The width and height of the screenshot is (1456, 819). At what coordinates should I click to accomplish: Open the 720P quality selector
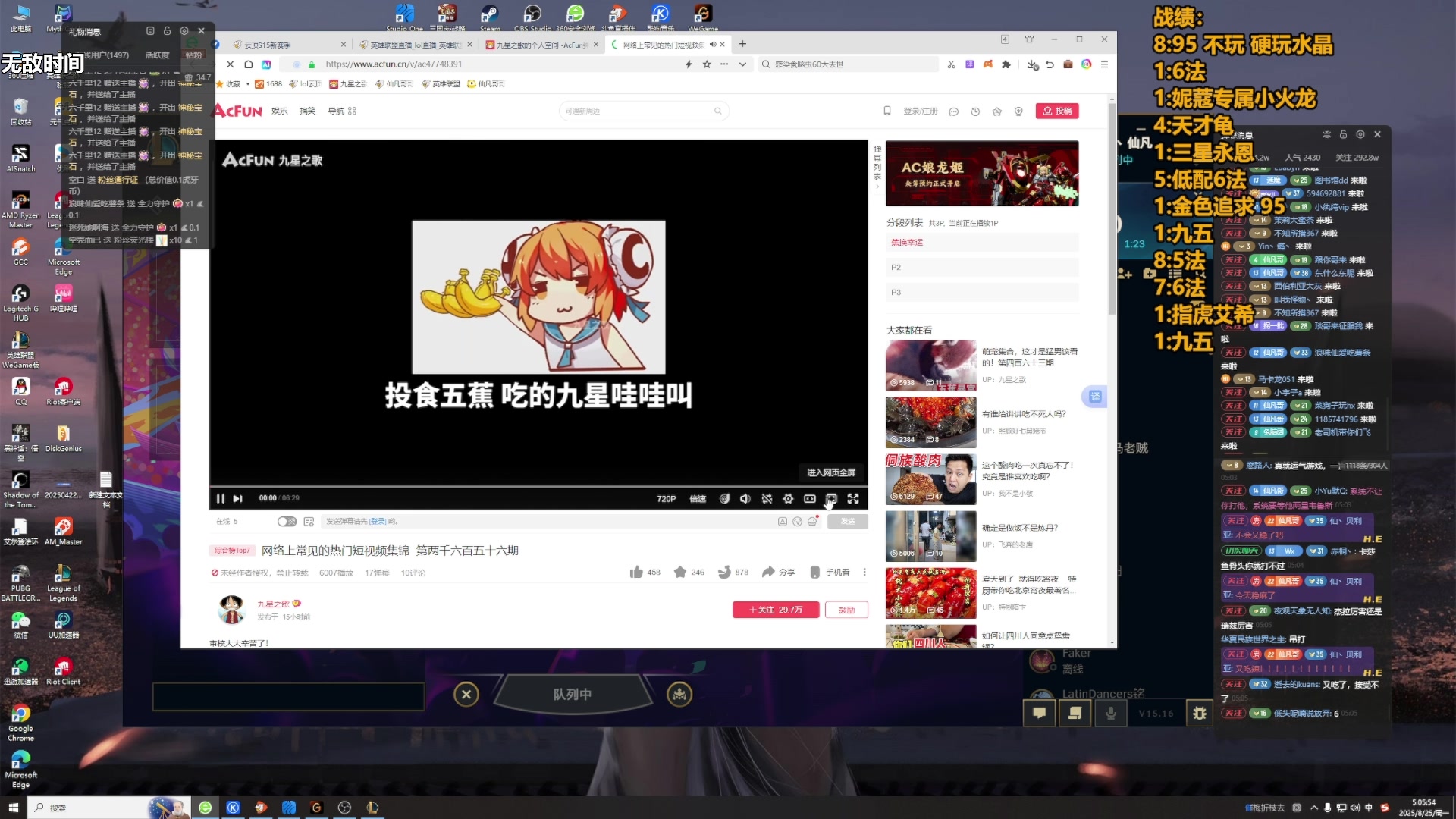pos(666,498)
